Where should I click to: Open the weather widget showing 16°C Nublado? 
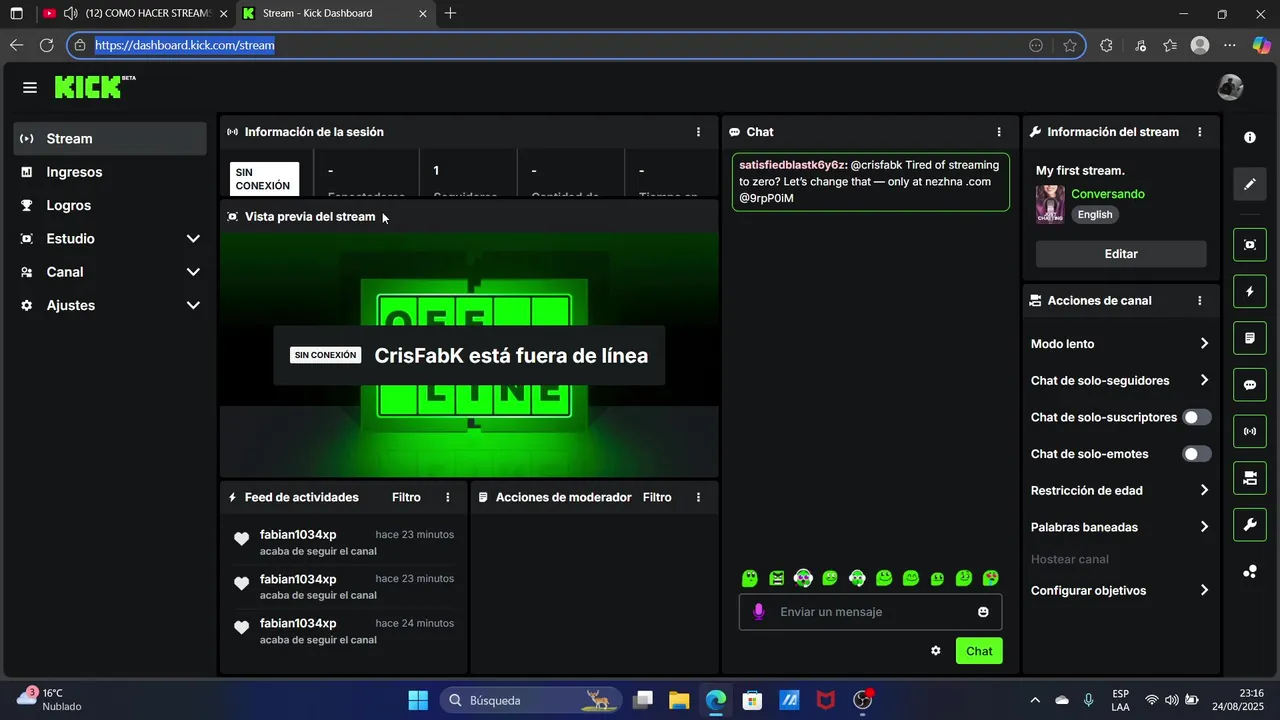click(50, 700)
